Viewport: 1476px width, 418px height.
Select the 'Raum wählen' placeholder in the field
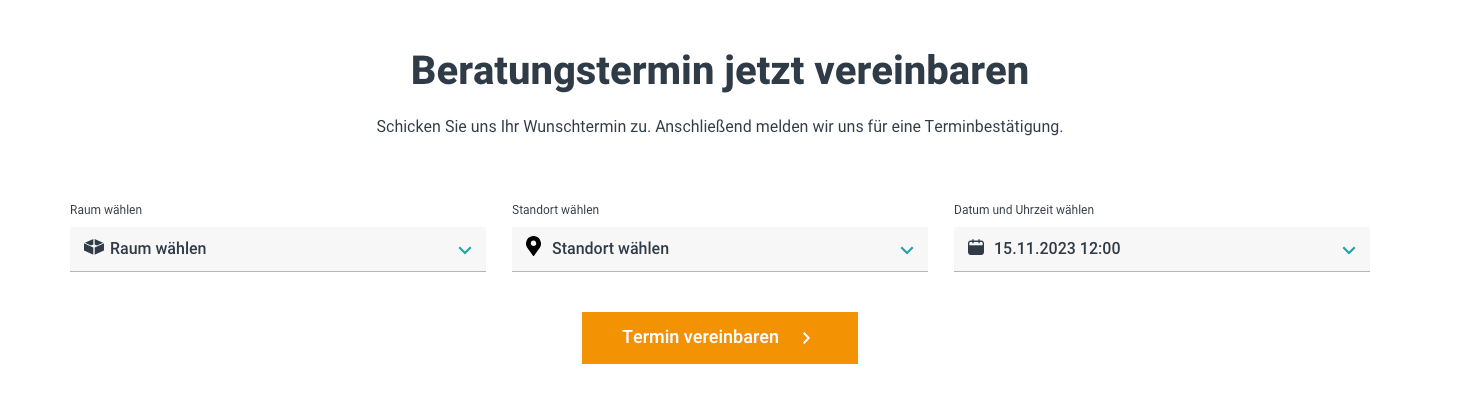158,248
